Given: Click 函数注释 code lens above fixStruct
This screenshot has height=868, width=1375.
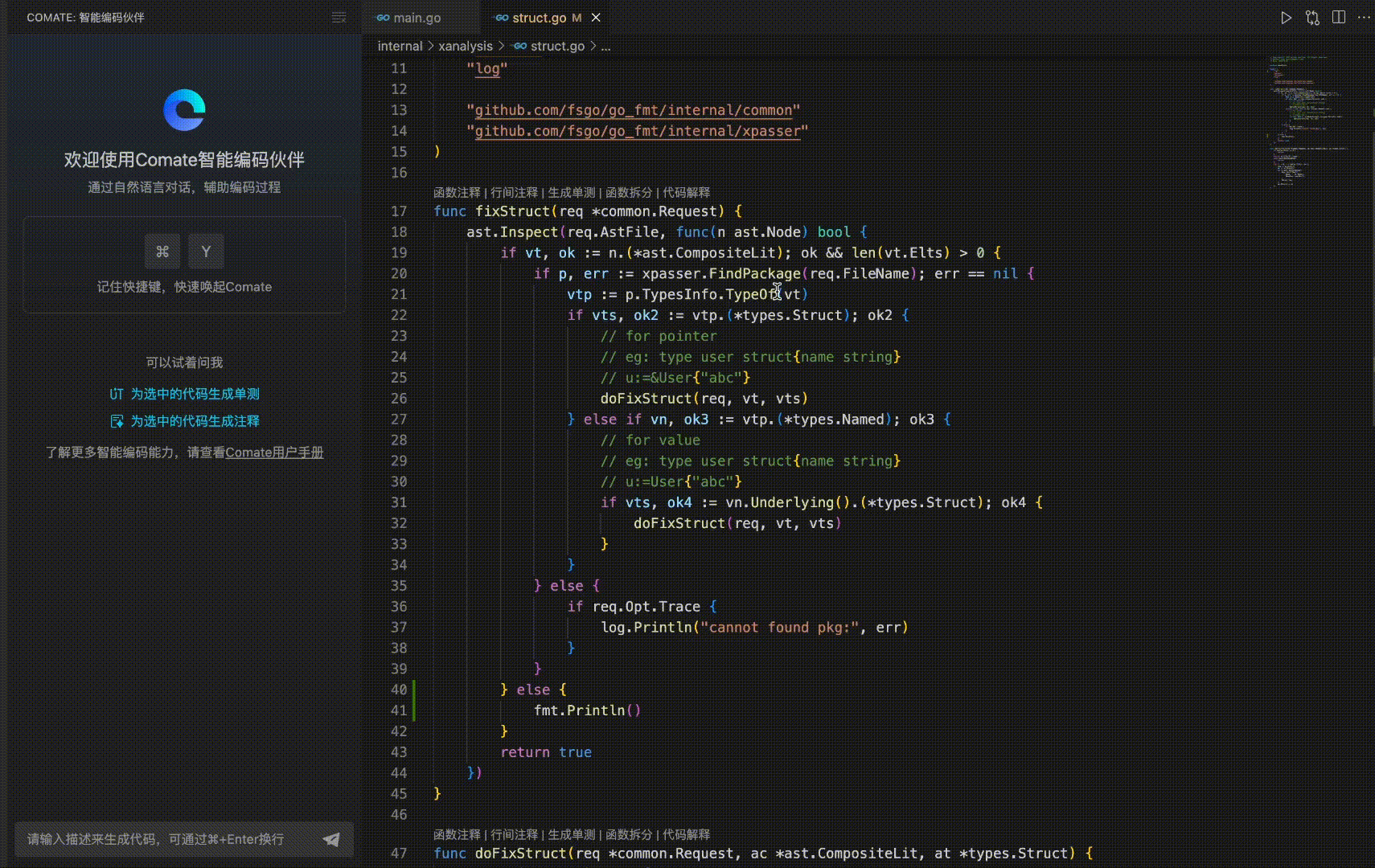Looking at the screenshot, I should (456, 193).
